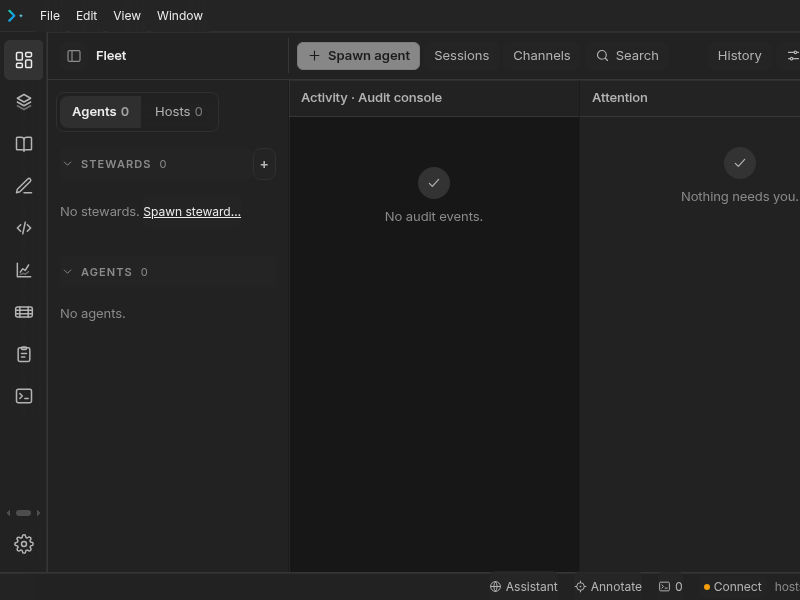Click the Spawn agent button
Image resolution: width=800 pixels, height=600 pixels.
tap(358, 56)
